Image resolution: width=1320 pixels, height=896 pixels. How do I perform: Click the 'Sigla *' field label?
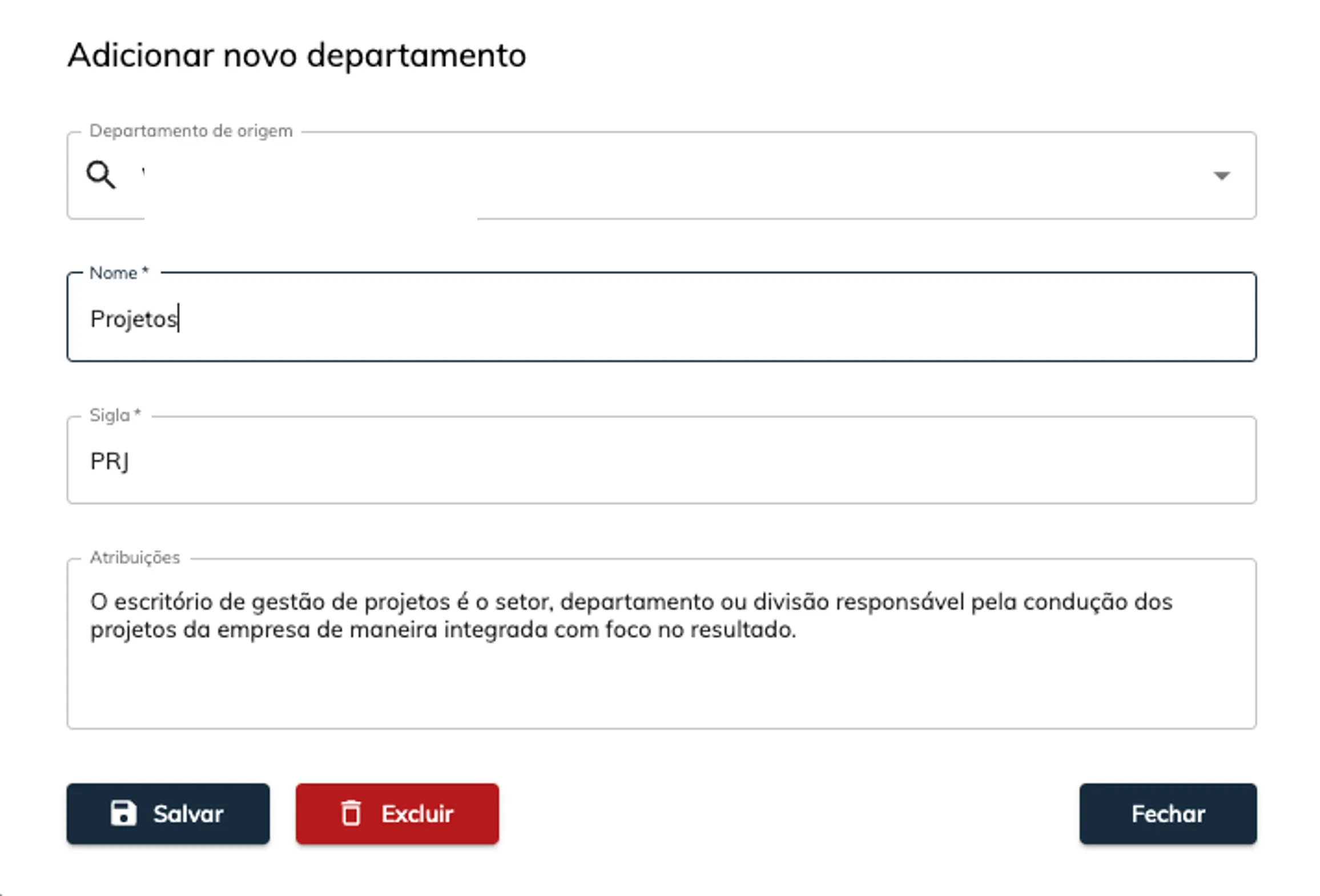(x=115, y=415)
